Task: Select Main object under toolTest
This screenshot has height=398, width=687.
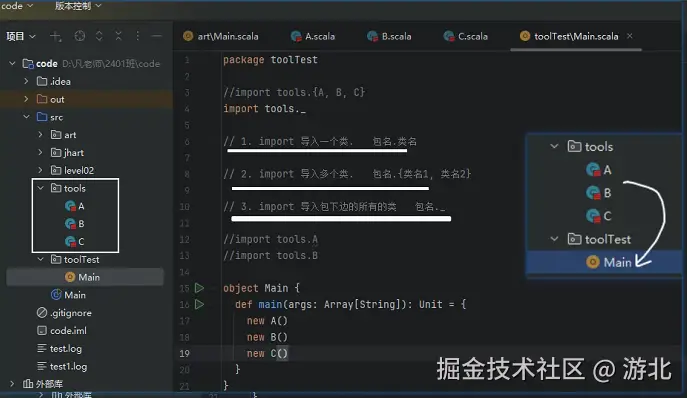Action: (82, 277)
